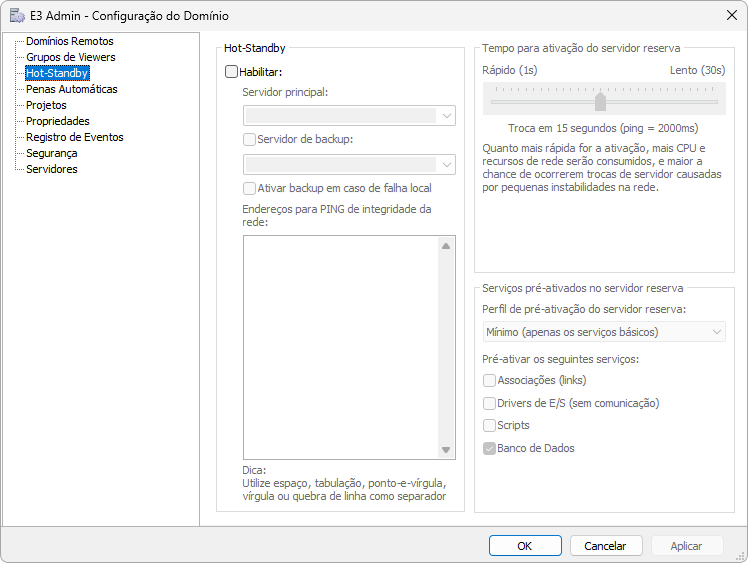This screenshot has height=563, width=748.
Task: Go to Penas Automáticas settings
Action: (x=71, y=89)
